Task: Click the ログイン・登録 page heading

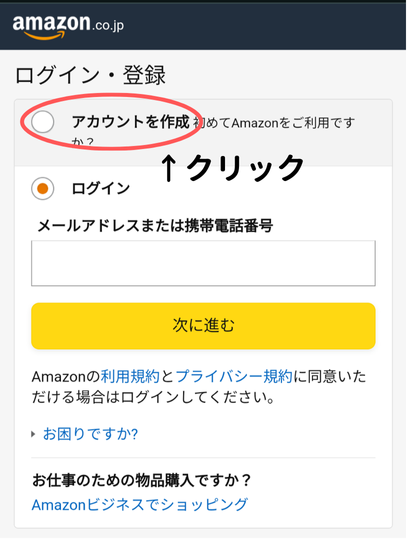Action: tap(90, 75)
